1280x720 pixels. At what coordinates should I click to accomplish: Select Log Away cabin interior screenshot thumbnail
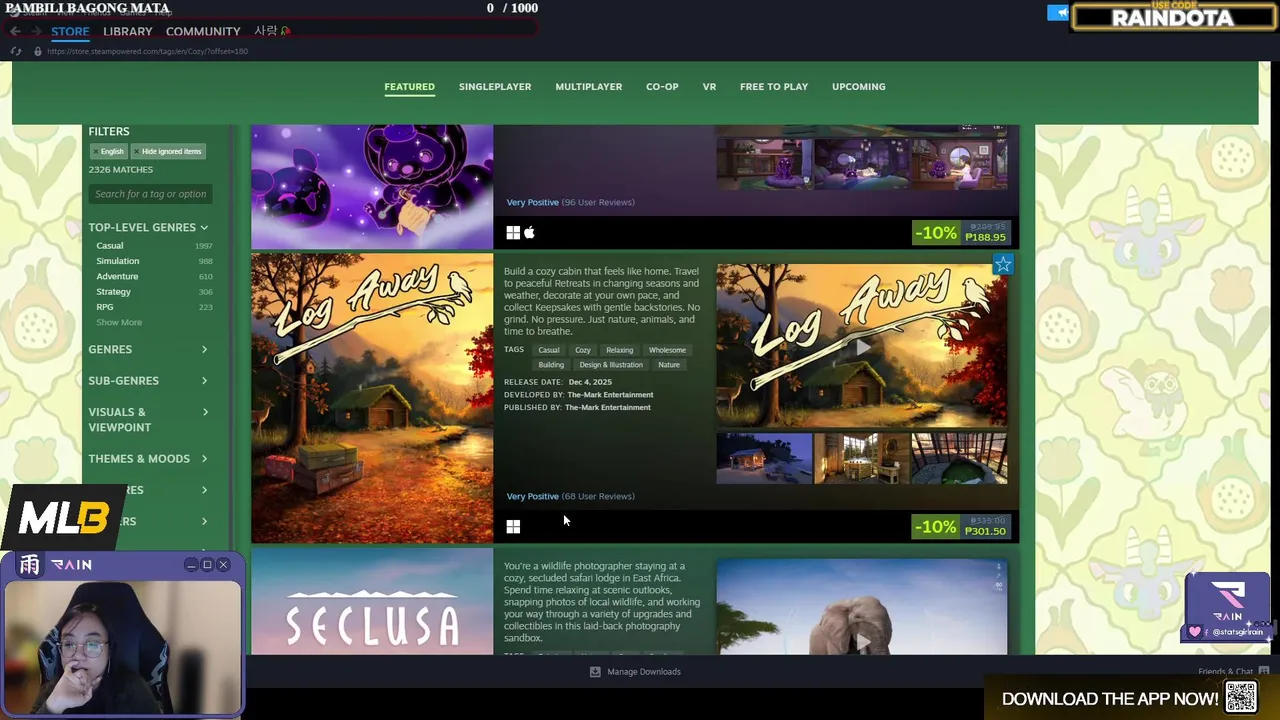pos(861,458)
